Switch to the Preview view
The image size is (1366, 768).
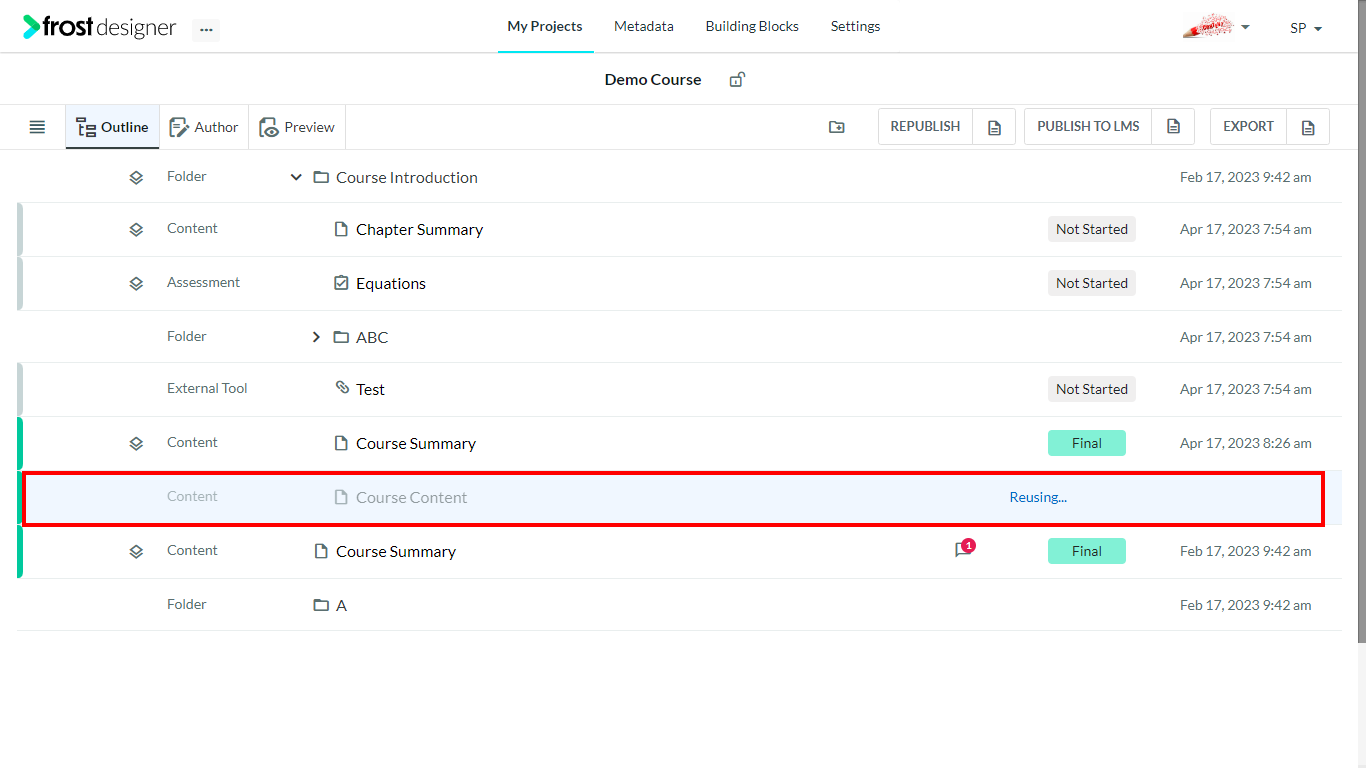click(x=297, y=127)
